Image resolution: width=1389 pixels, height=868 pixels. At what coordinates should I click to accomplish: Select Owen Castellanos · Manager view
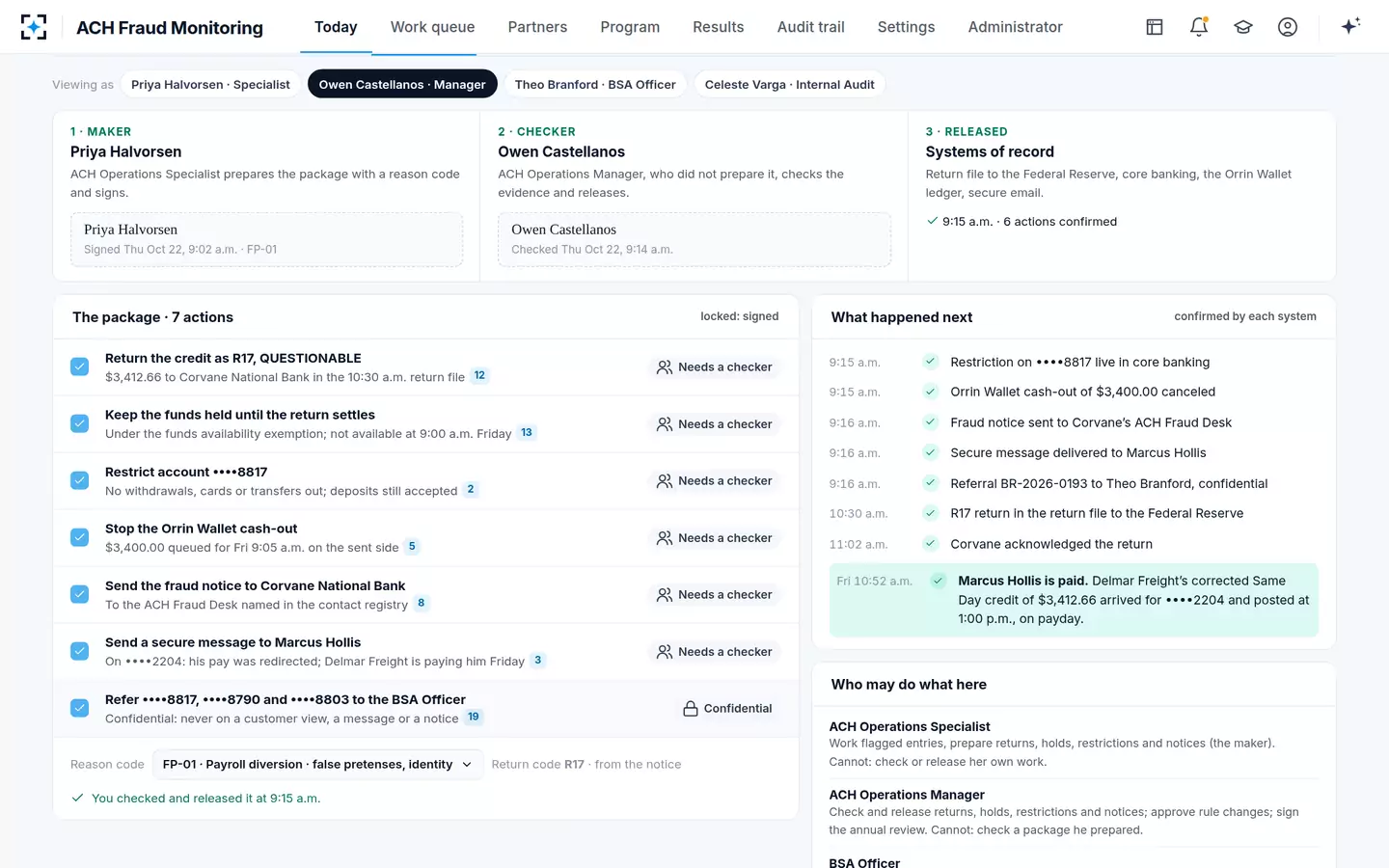402,85
